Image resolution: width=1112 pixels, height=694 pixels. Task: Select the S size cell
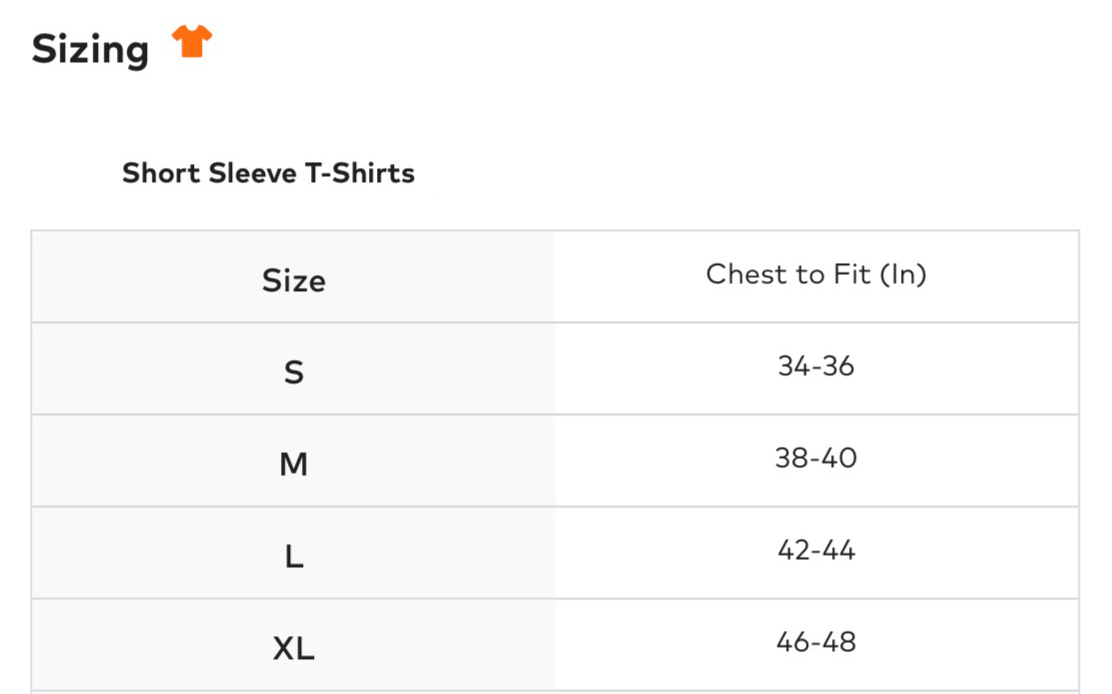[x=293, y=372]
